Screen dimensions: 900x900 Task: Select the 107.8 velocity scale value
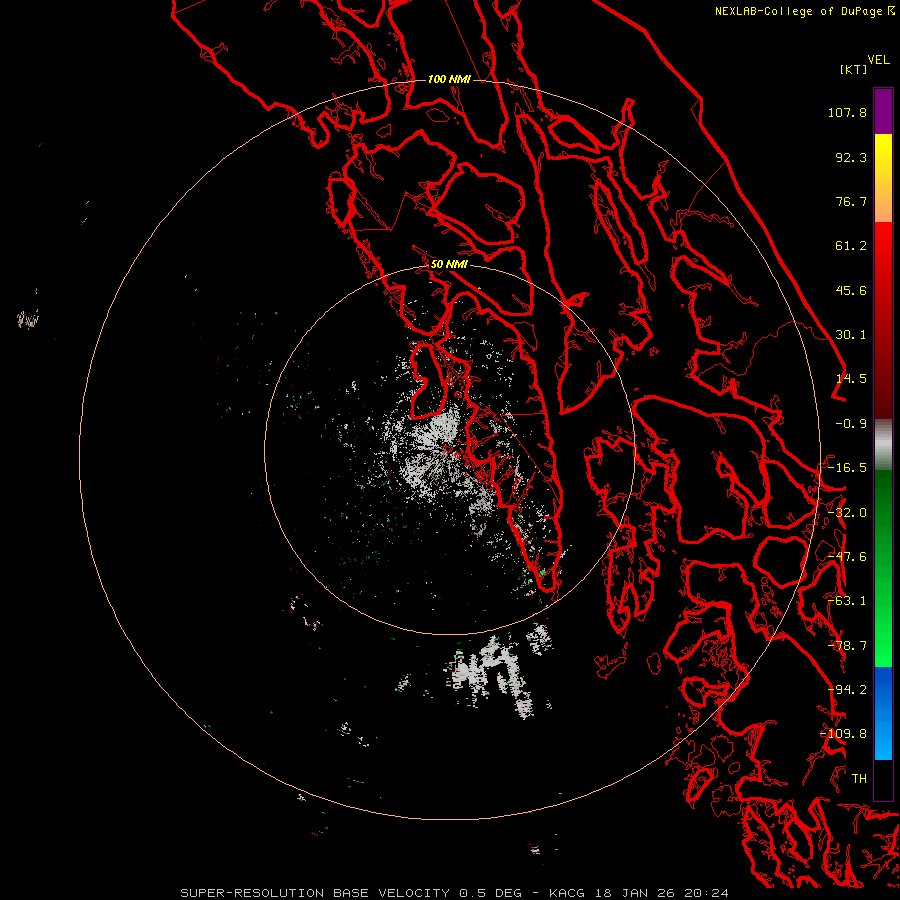(847, 112)
